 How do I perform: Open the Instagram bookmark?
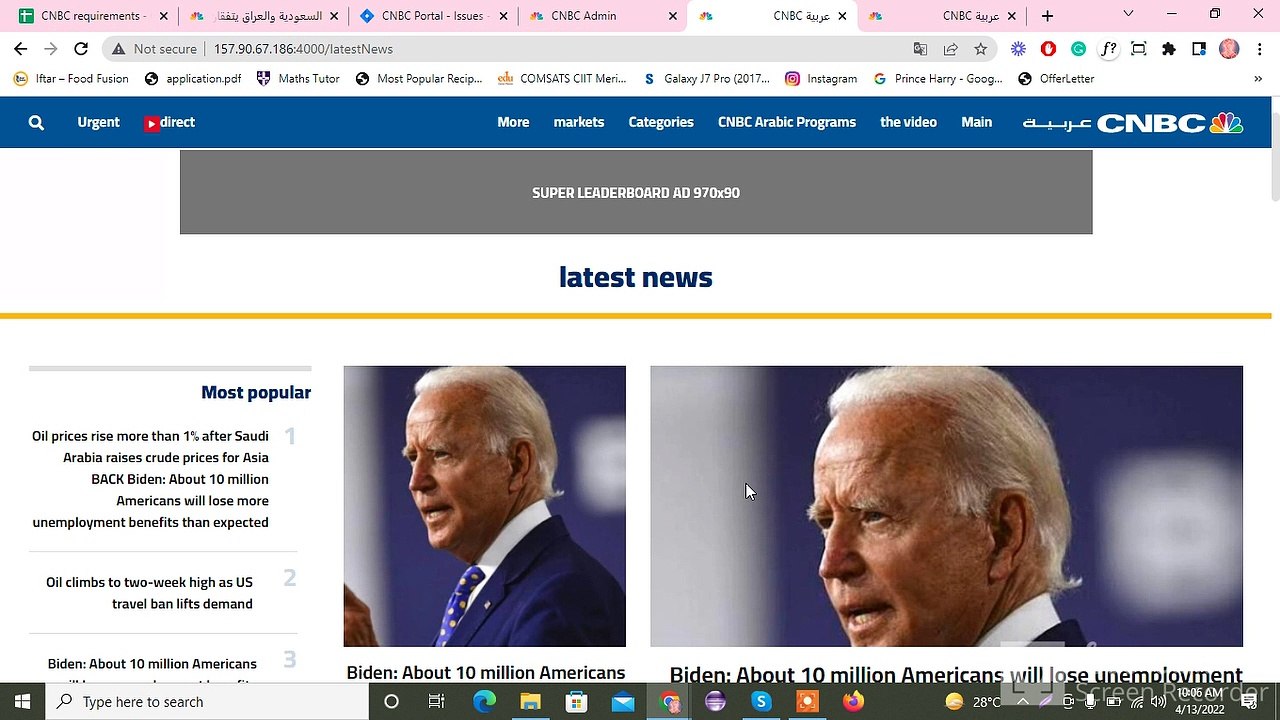(x=821, y=79)
